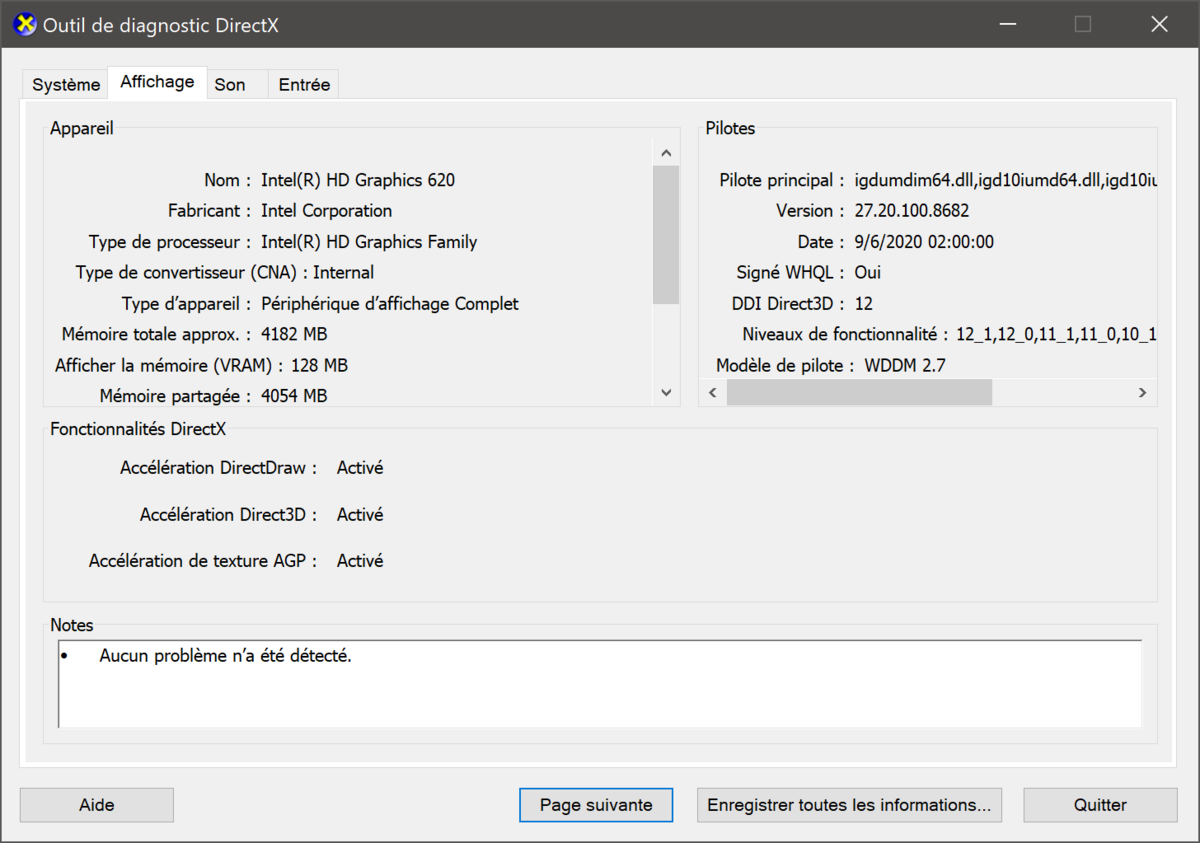The width and height of the screenshot is (1200, 843).
Task: Click the WDDM 2.7 value
Action: [x=905, y=365]
